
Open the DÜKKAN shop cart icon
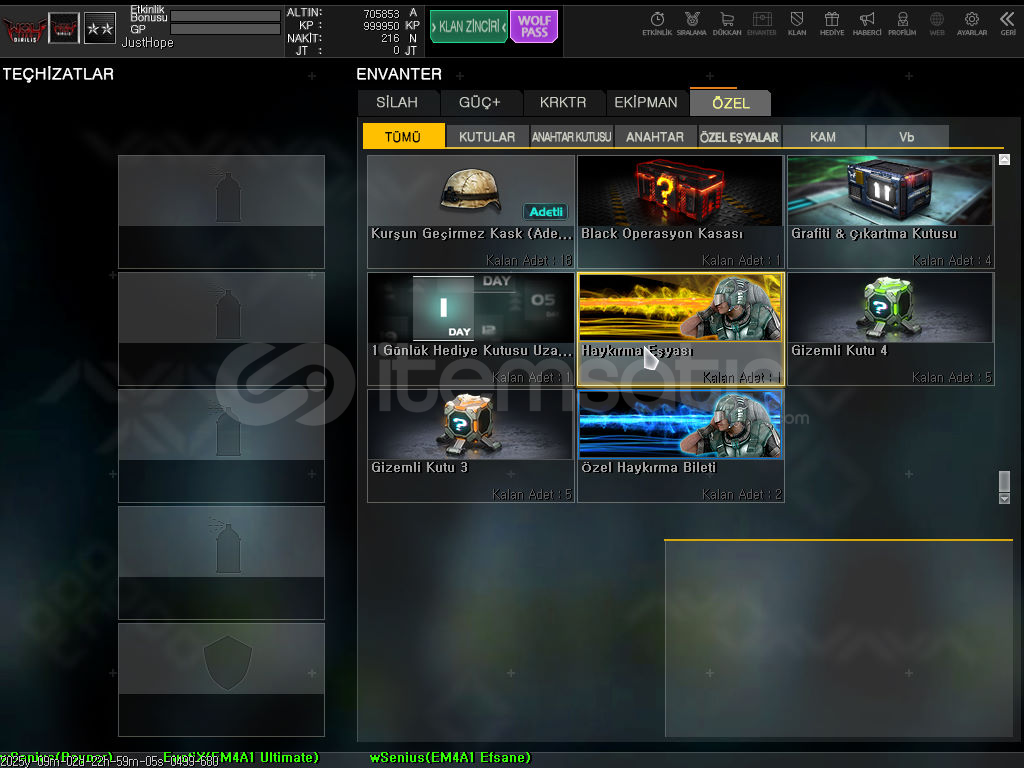click(727, 24)
